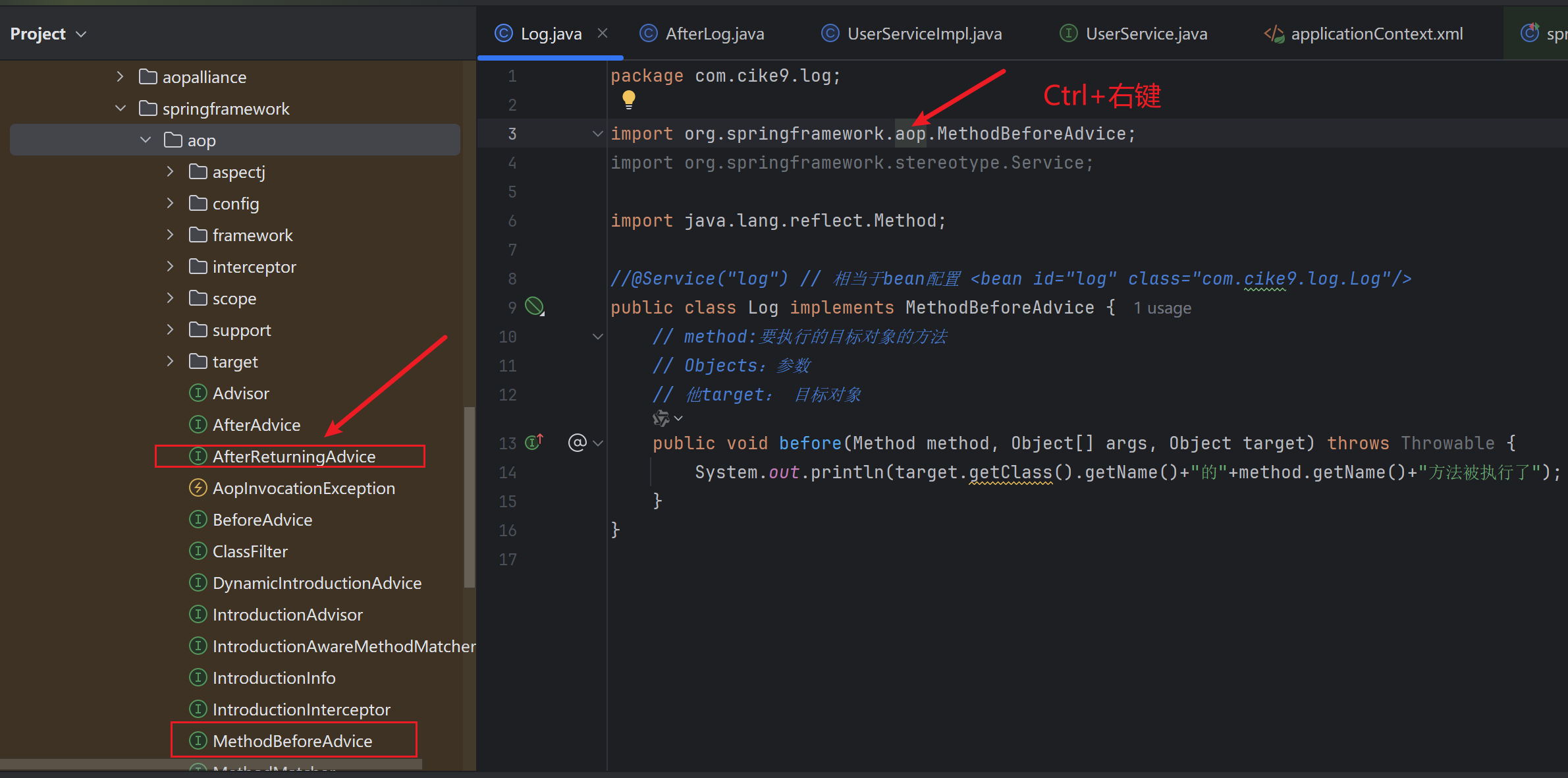
Task: Select IntroductionInfo in the project tree
Action: pos(274,678)
